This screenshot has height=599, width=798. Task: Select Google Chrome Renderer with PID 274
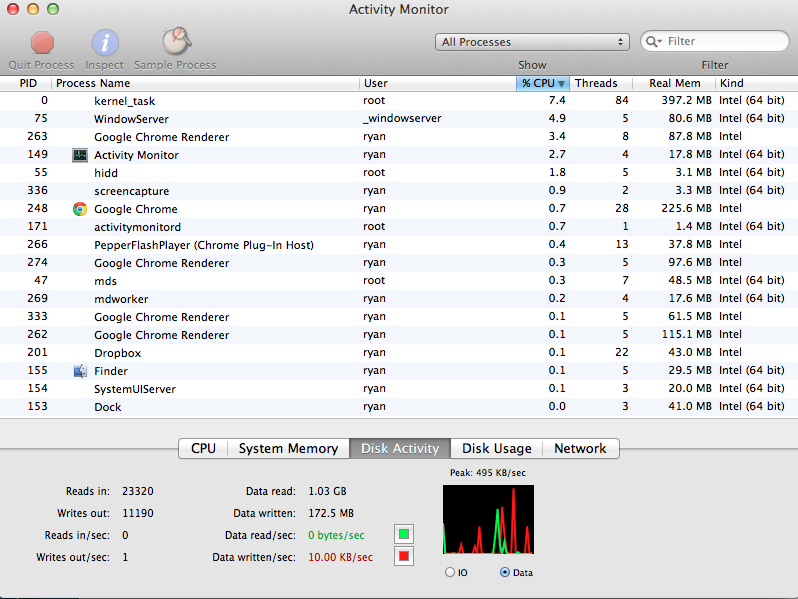click(399, 263)
